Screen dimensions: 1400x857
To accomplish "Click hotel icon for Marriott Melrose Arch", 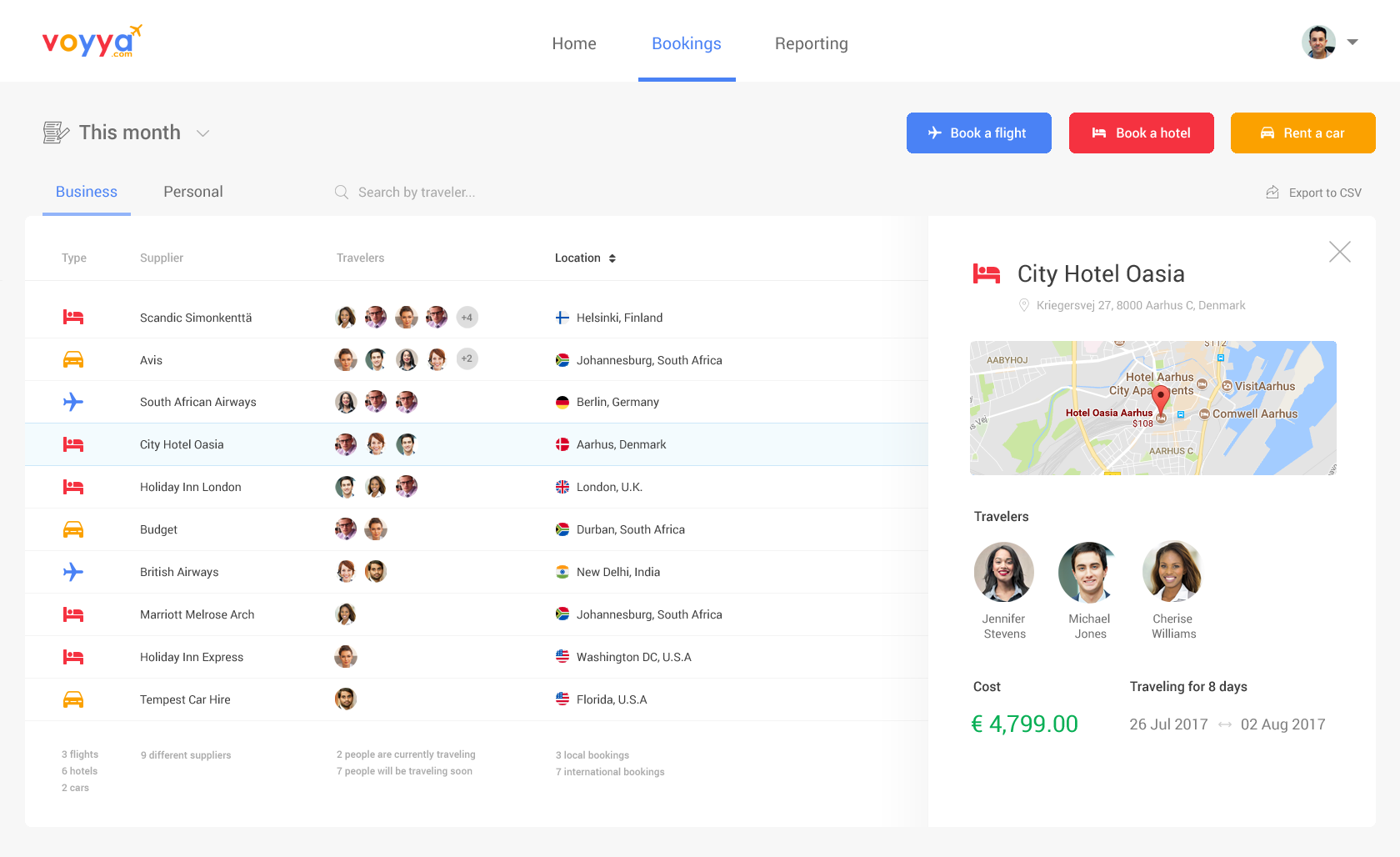I will click(73, 614).
